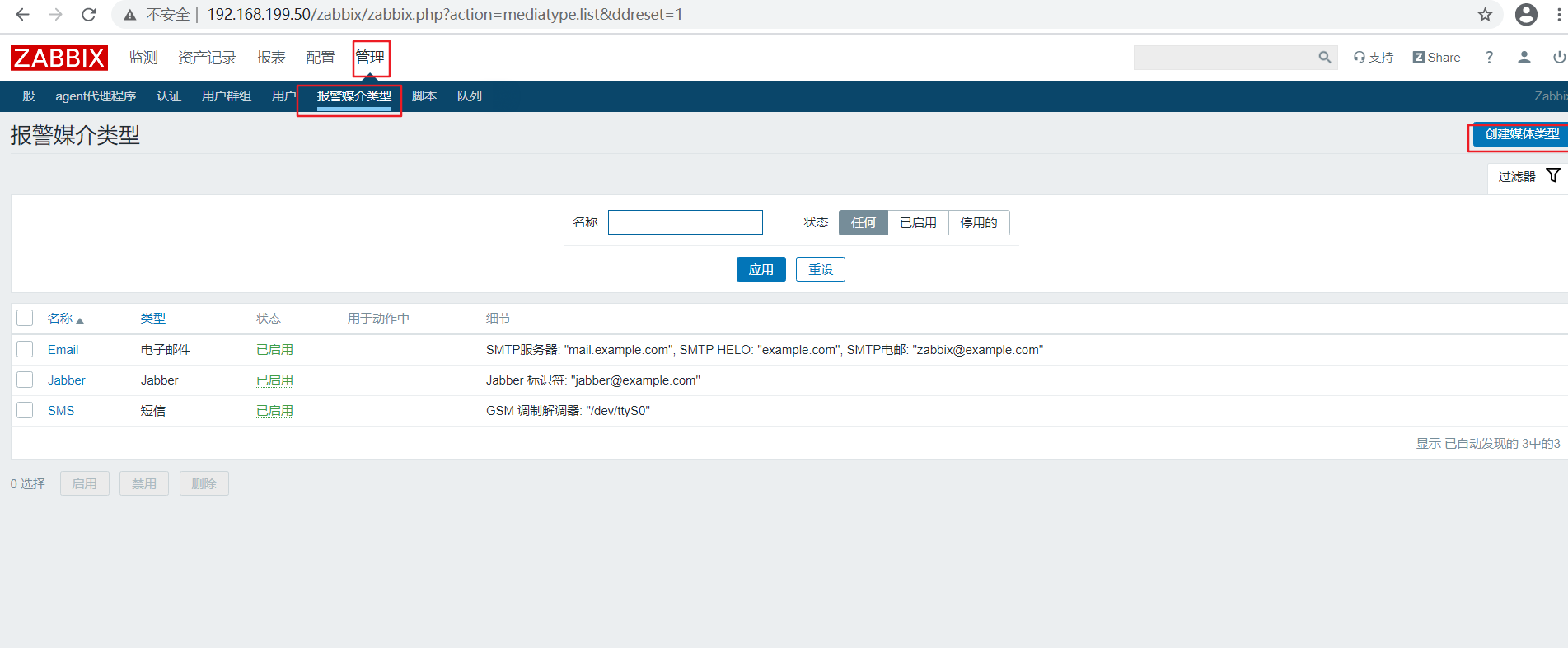
Task: Click the Jabber 标识符 details text
Action: 593,380
